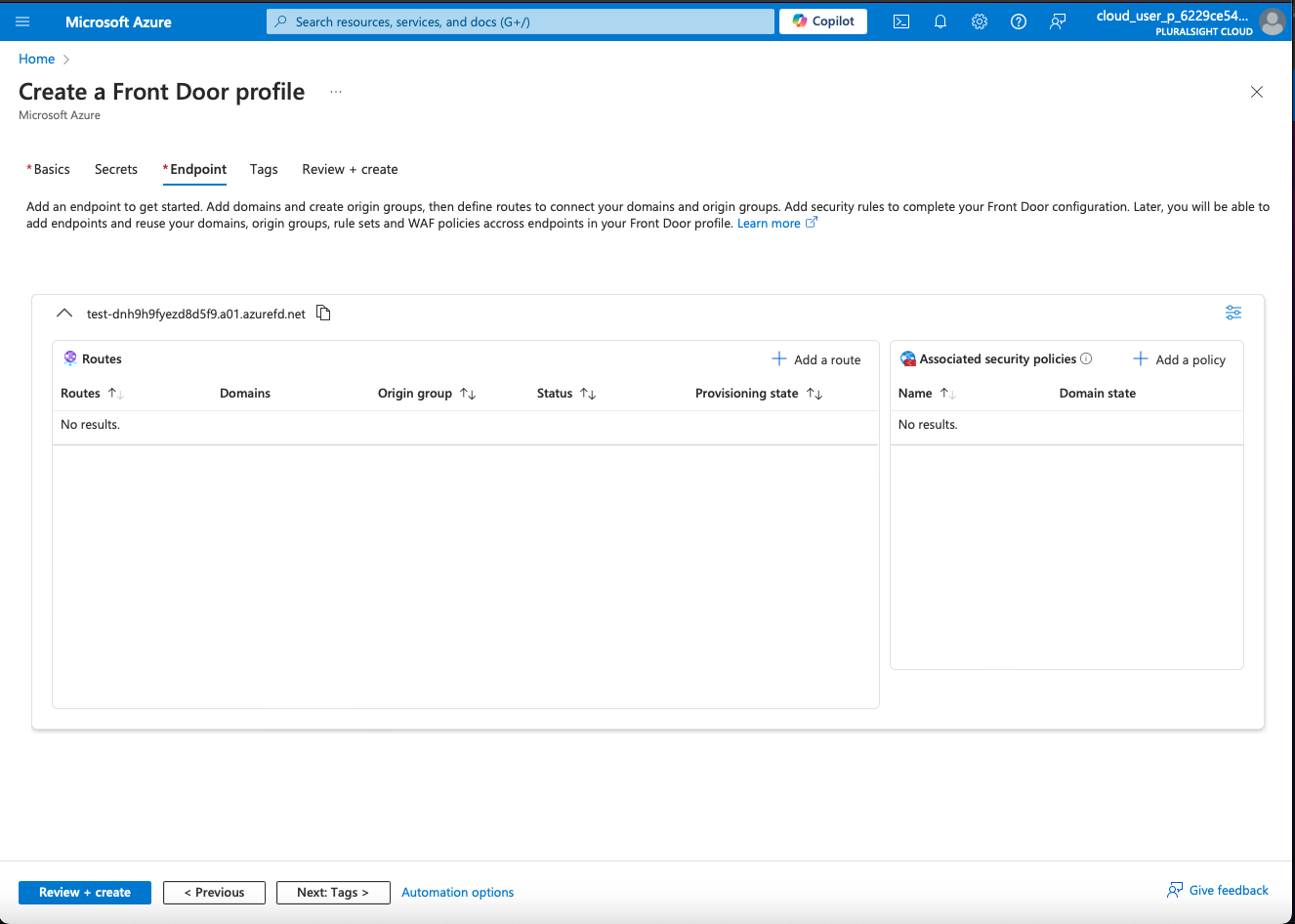Open the ellipsis menu next to page title

(336, 92)
